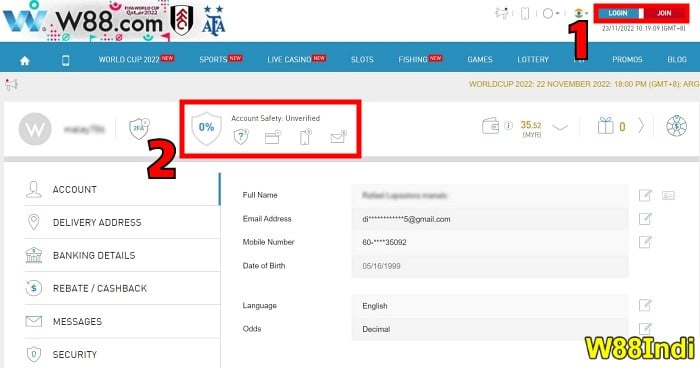700x368 pixels.
Task: Edit the Email Address with pencil icon
Action: tap(645, 219)
